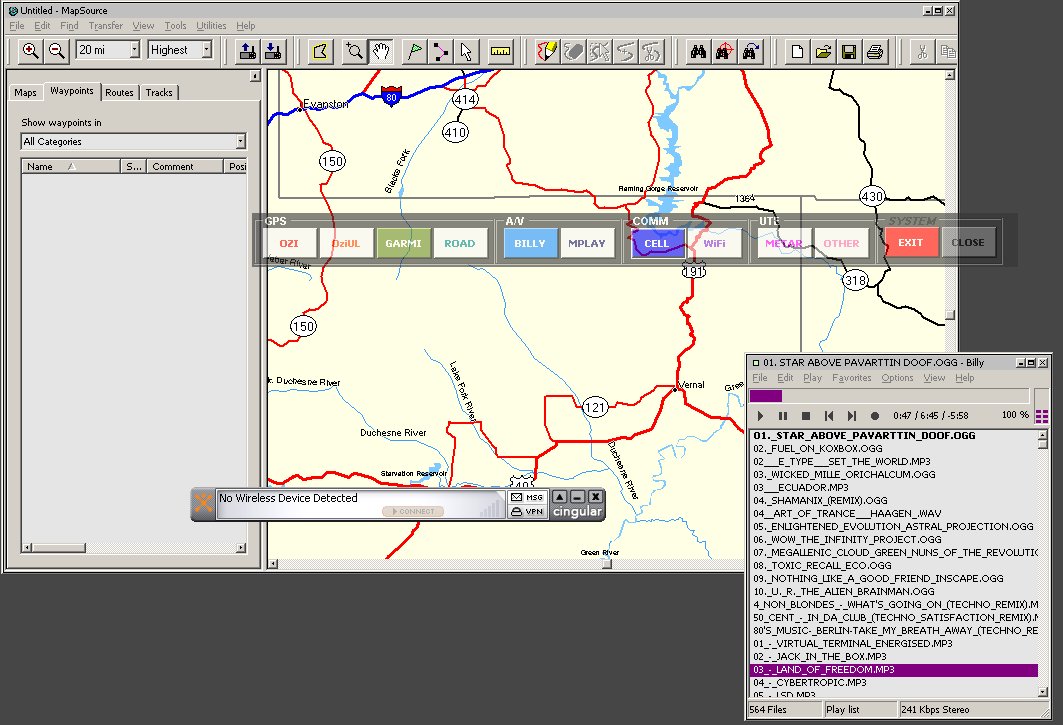This screenshot has width=1063, height=725.
Task: Sort waypoints by the Comment column header
Action: click(x=184, y=166)
